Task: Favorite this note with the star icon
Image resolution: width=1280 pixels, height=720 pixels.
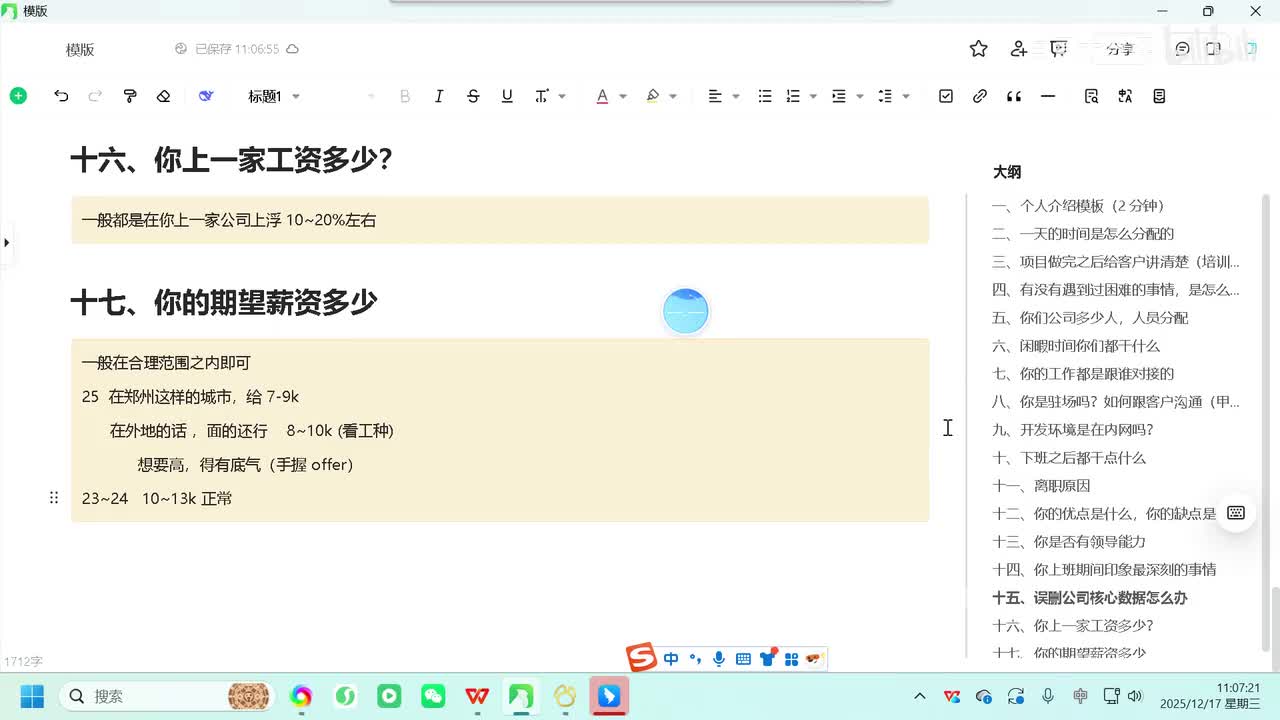Action: tap(979, 49)
